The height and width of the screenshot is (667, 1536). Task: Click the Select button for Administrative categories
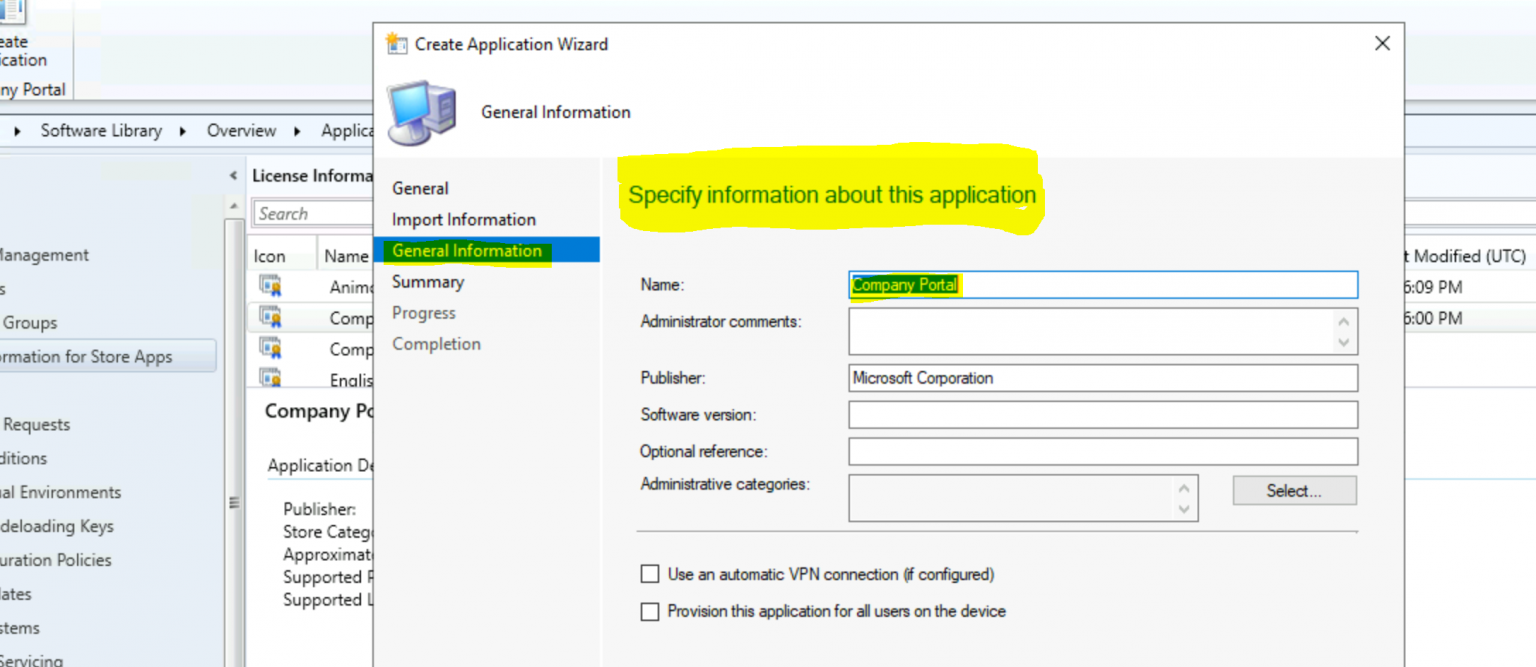1293,490
